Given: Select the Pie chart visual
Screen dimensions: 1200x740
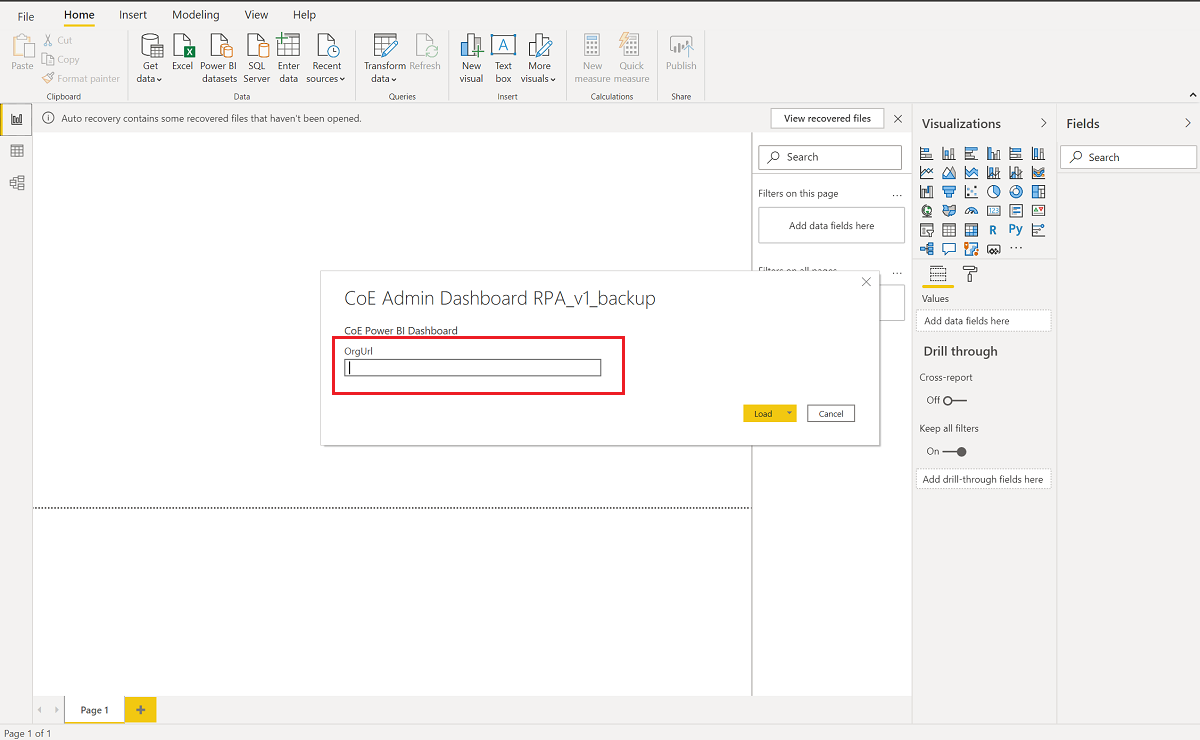Looking at the screenshot, I should coord(993,191).
